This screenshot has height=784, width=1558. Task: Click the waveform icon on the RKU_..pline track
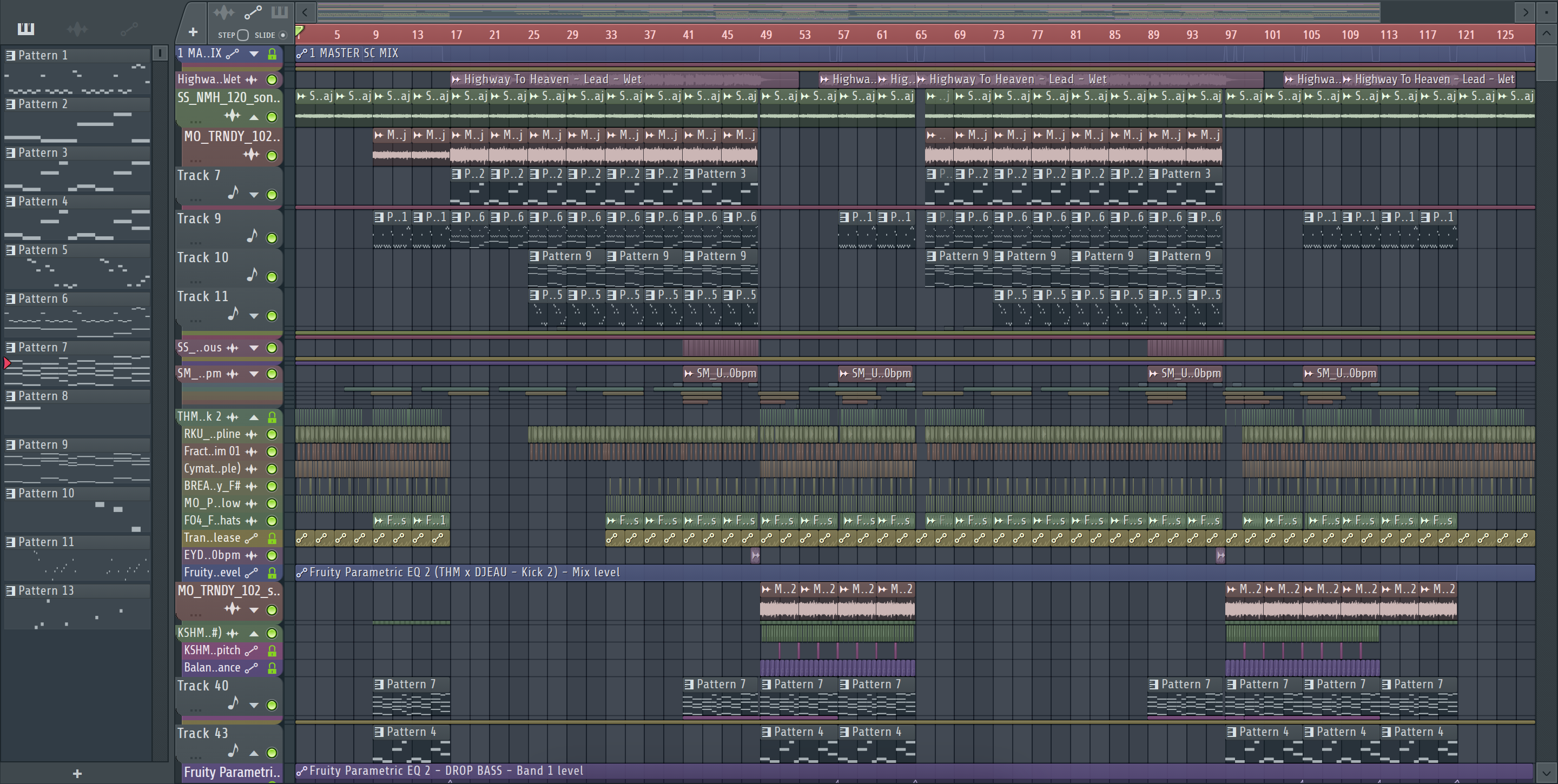pos(252,434)
